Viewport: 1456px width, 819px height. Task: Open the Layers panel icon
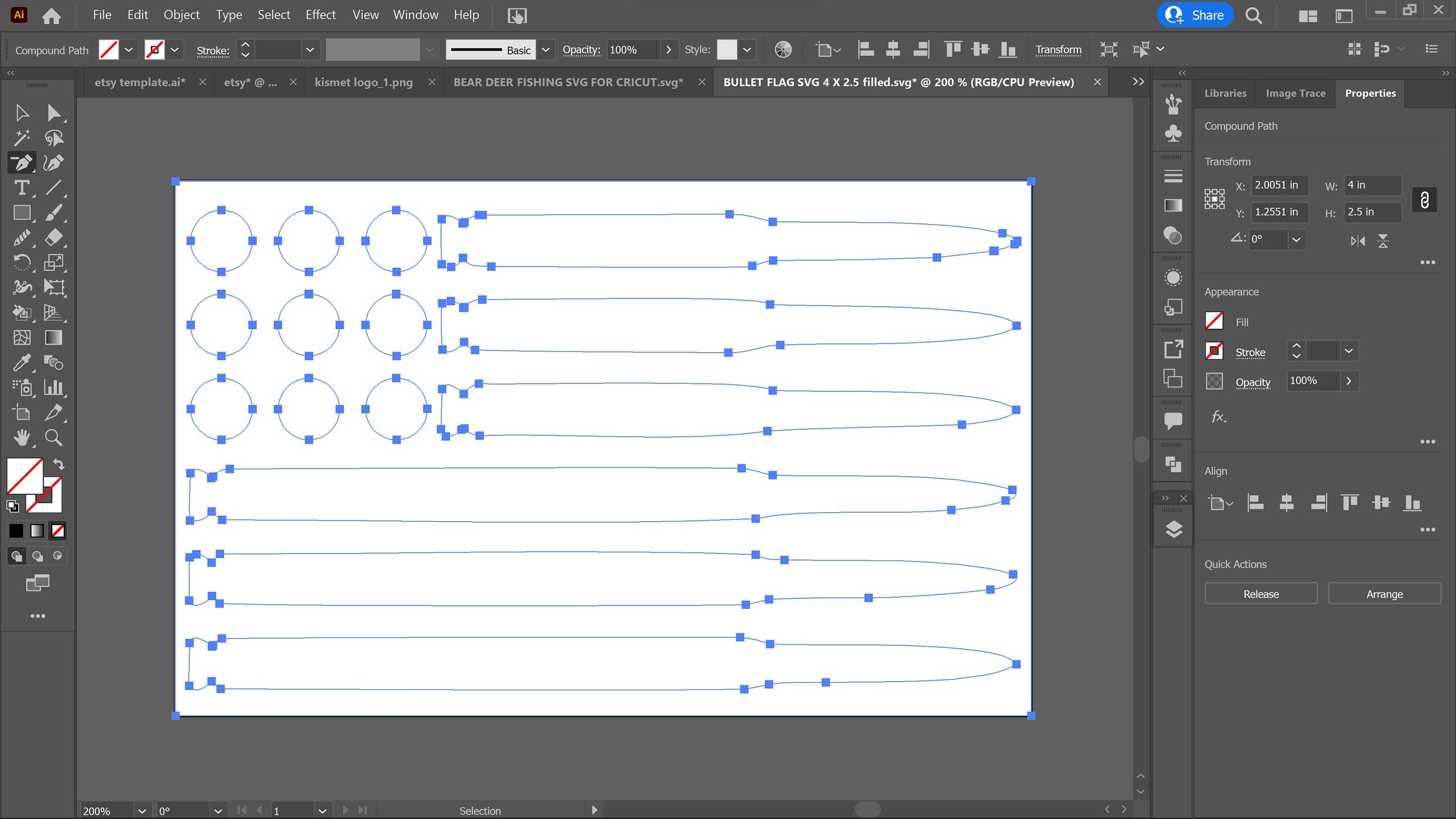point(1173,529)
